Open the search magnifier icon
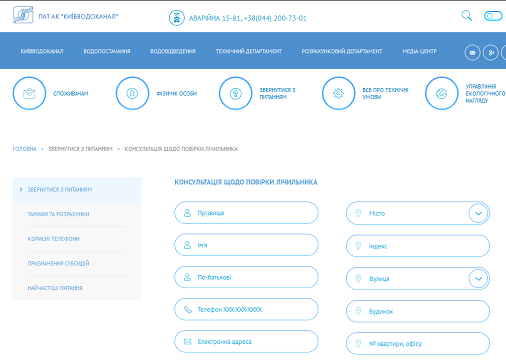The height and width of the screenshot is (364, 506). tap(467, 16)
